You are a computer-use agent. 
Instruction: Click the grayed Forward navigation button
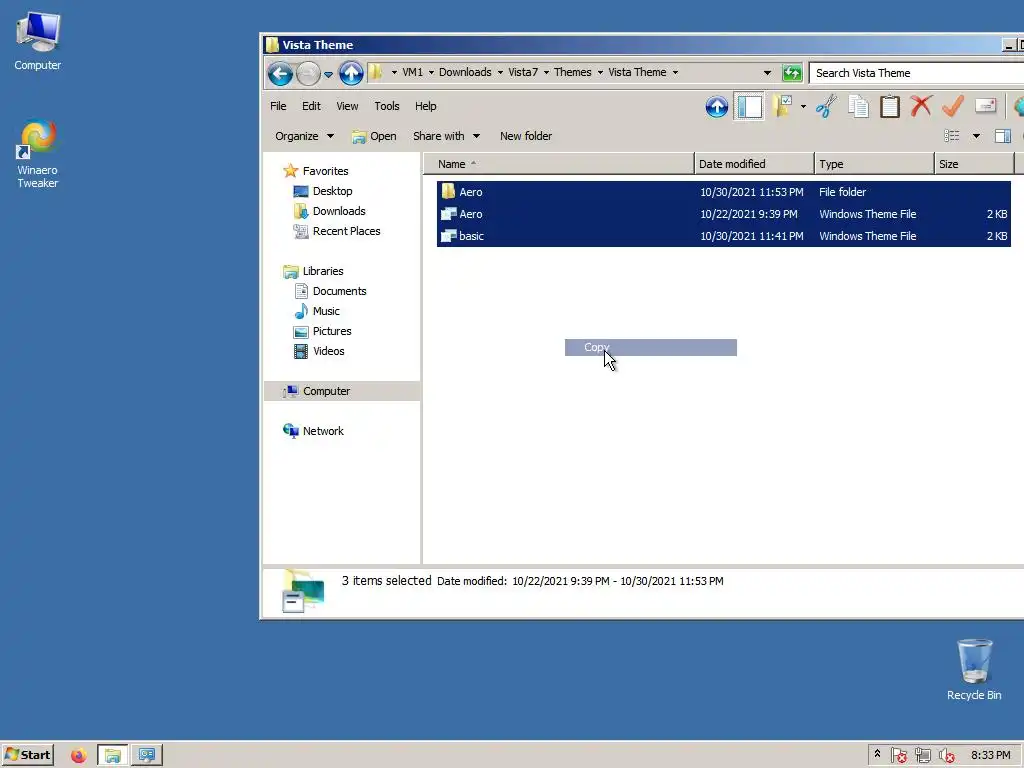308,73
